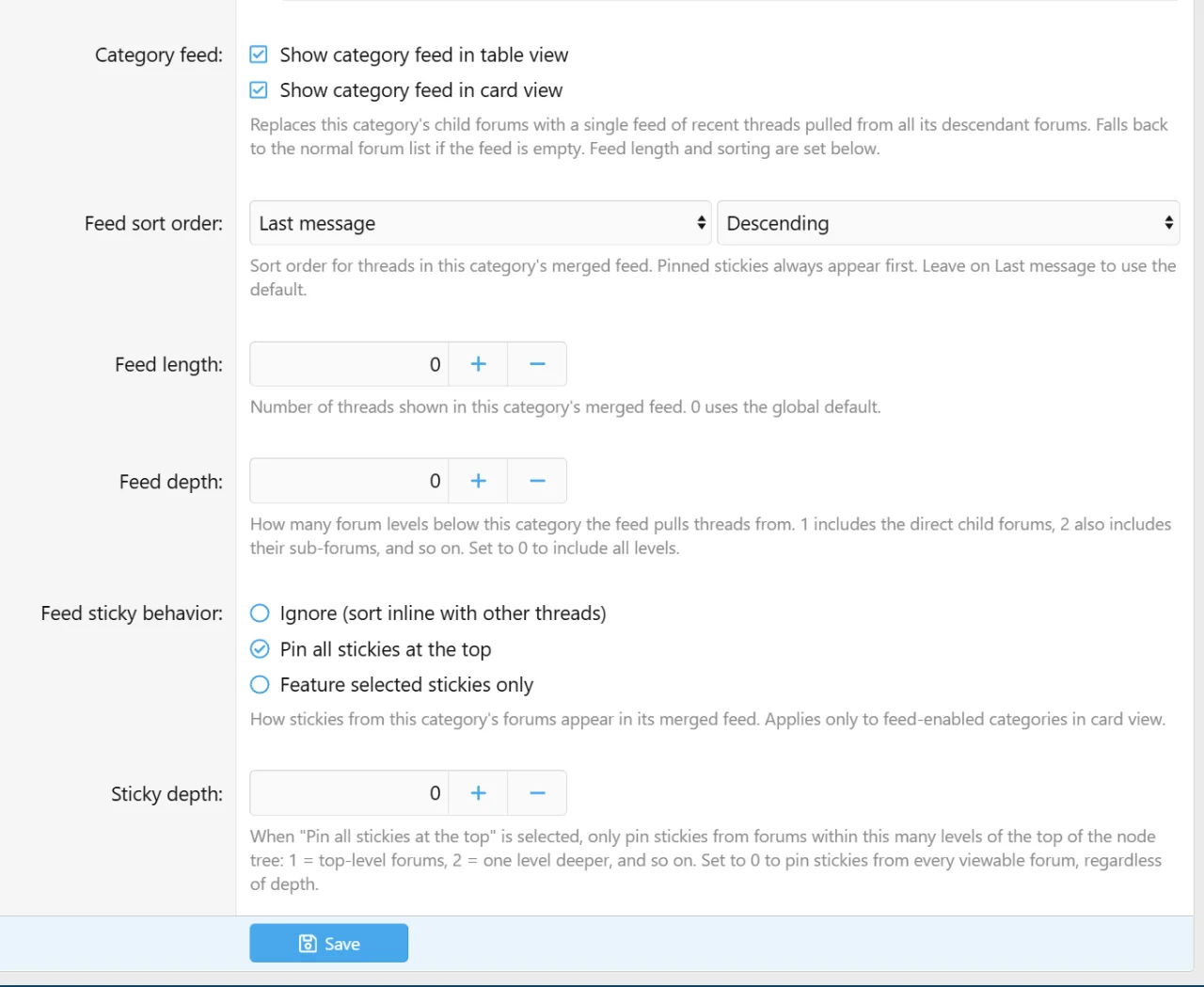Click the Feed sort order label
Viewport: 1204px width, 987px height.
click(154, 224)
